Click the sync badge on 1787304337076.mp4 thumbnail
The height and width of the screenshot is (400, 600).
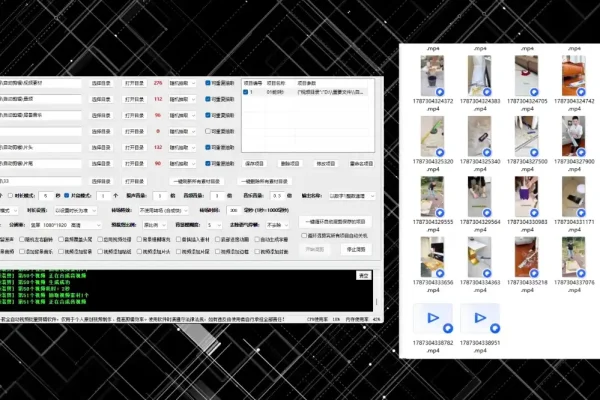click(581, 273)
